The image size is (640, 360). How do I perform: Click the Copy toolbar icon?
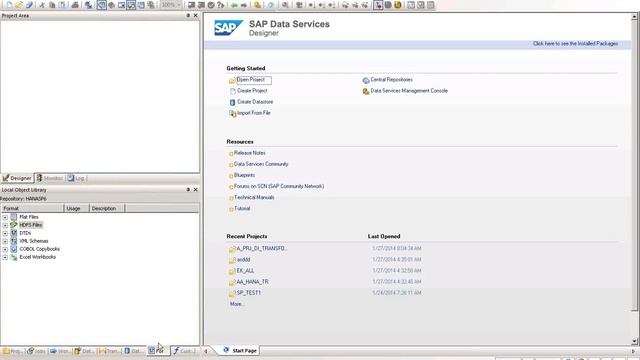(52, 5)
